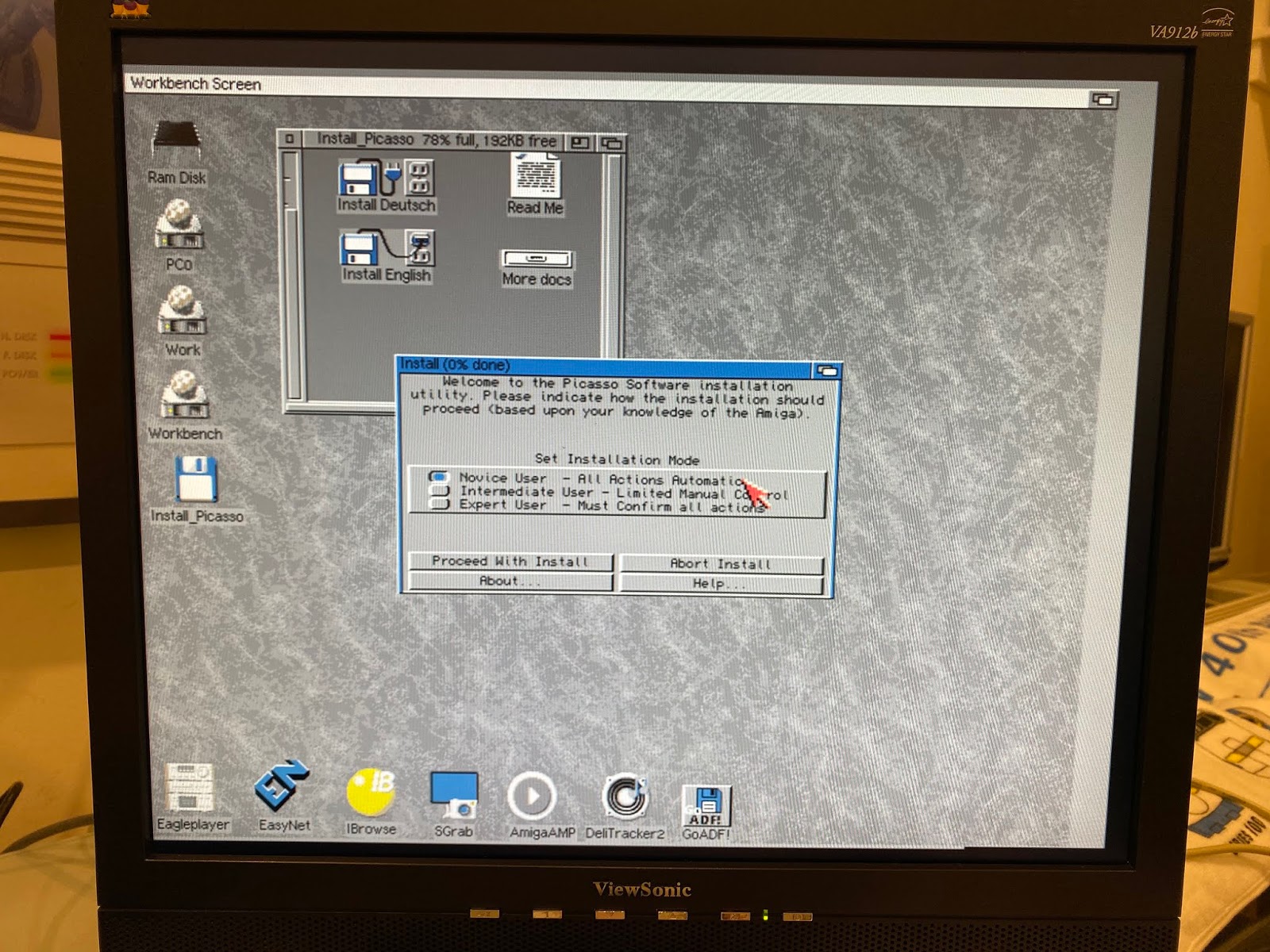Click the Workbench Screen title bar
This screenshot has height=952, width=1270.
point(607,87)
